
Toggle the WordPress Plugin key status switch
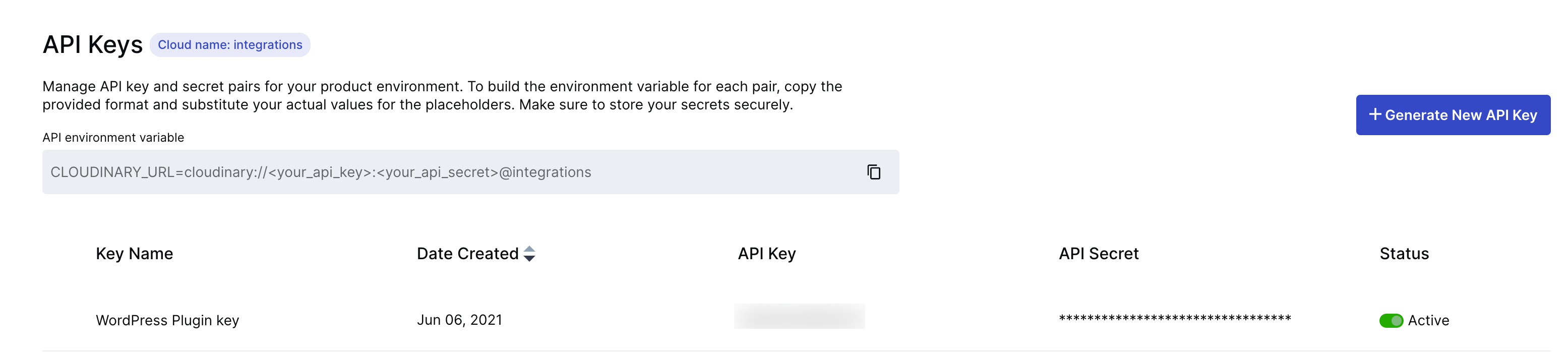tap(1391, 321)
